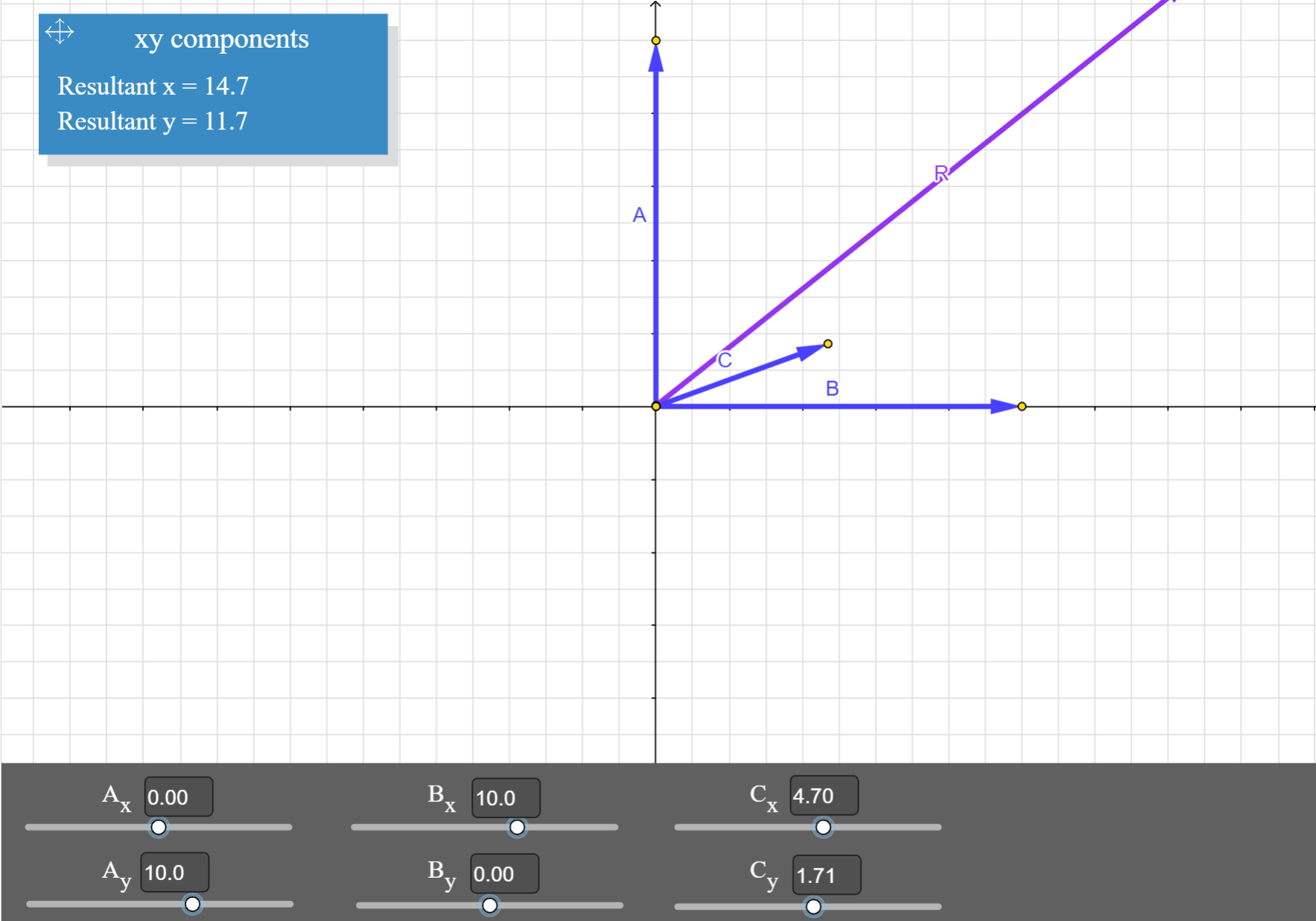Select the resultant vector R
The image size is (1316, 921).
pyautogui.click(x=939, y=173)
